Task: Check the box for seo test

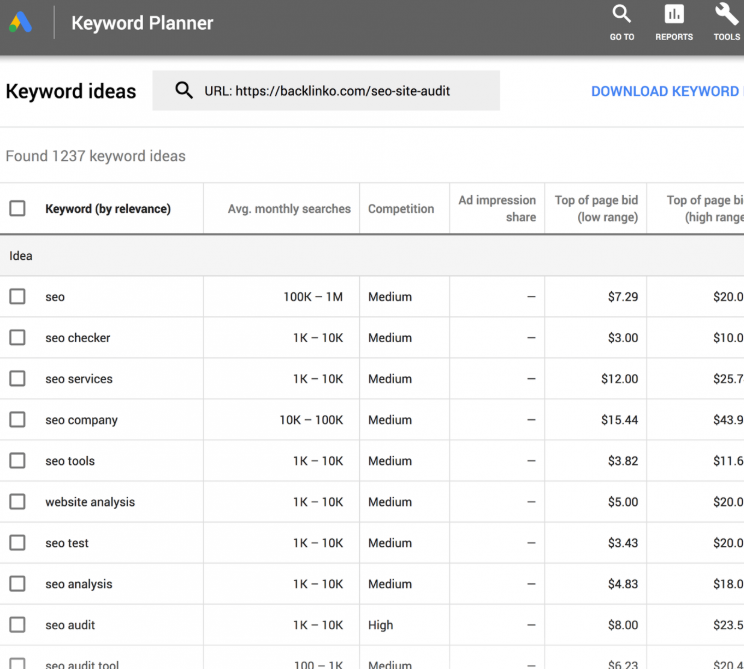Action: point(18,543)
